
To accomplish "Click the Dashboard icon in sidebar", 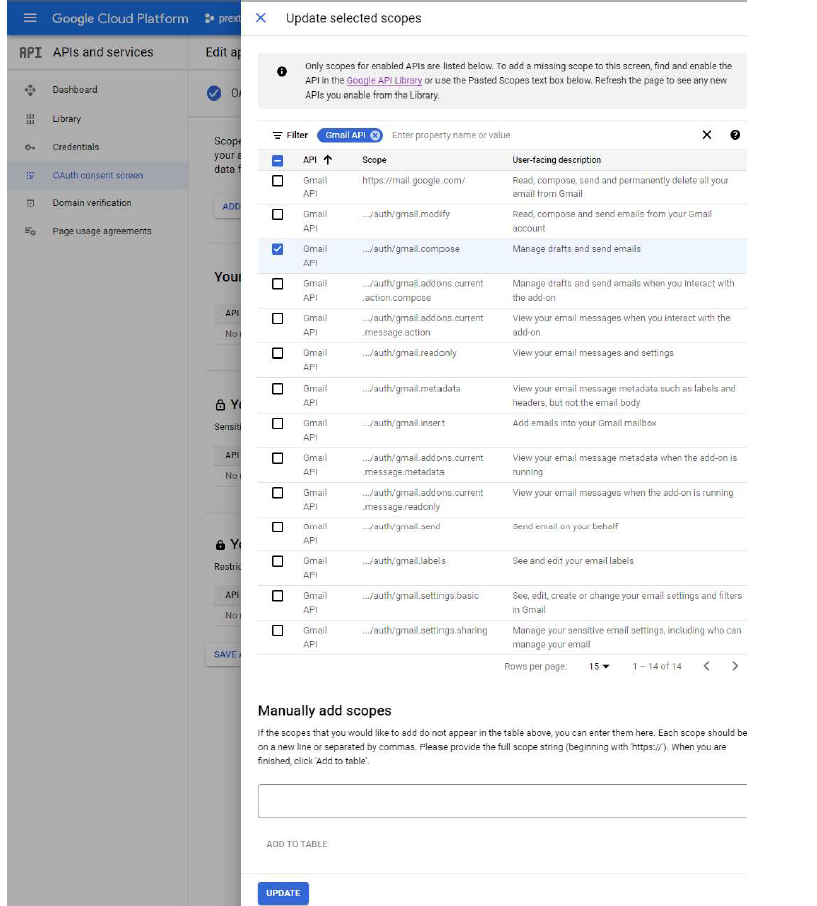I will (30, 90).
